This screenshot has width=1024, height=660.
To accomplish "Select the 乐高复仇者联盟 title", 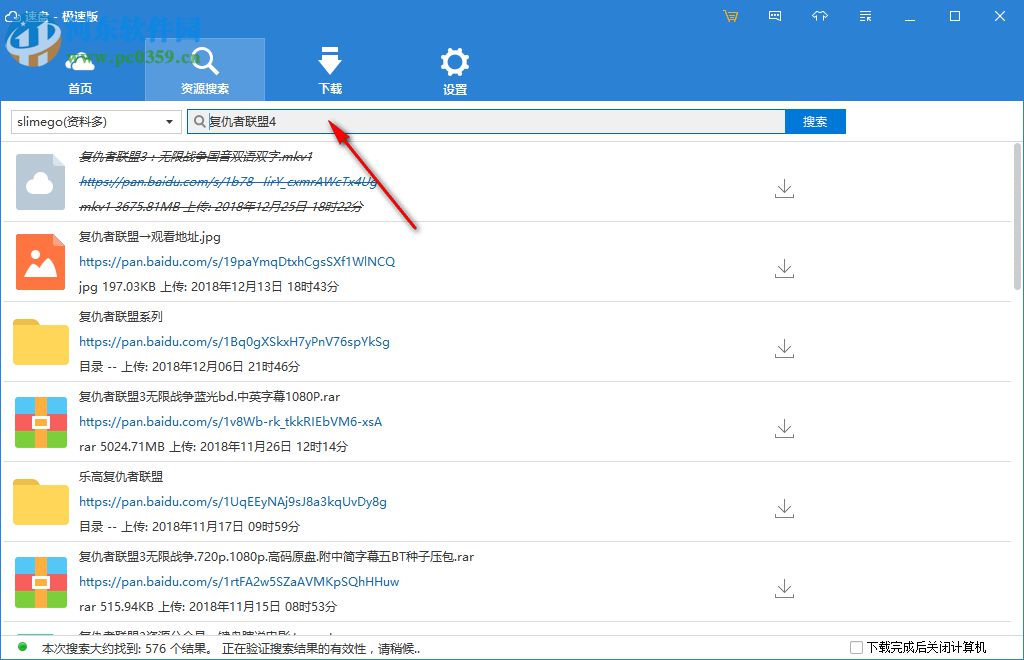I will coord(121,477).
